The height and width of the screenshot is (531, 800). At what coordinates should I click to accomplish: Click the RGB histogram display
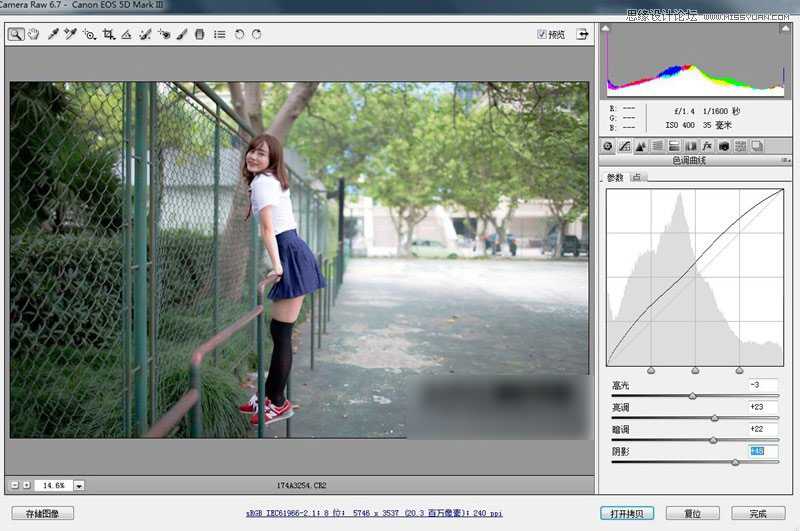coord(695,60)
